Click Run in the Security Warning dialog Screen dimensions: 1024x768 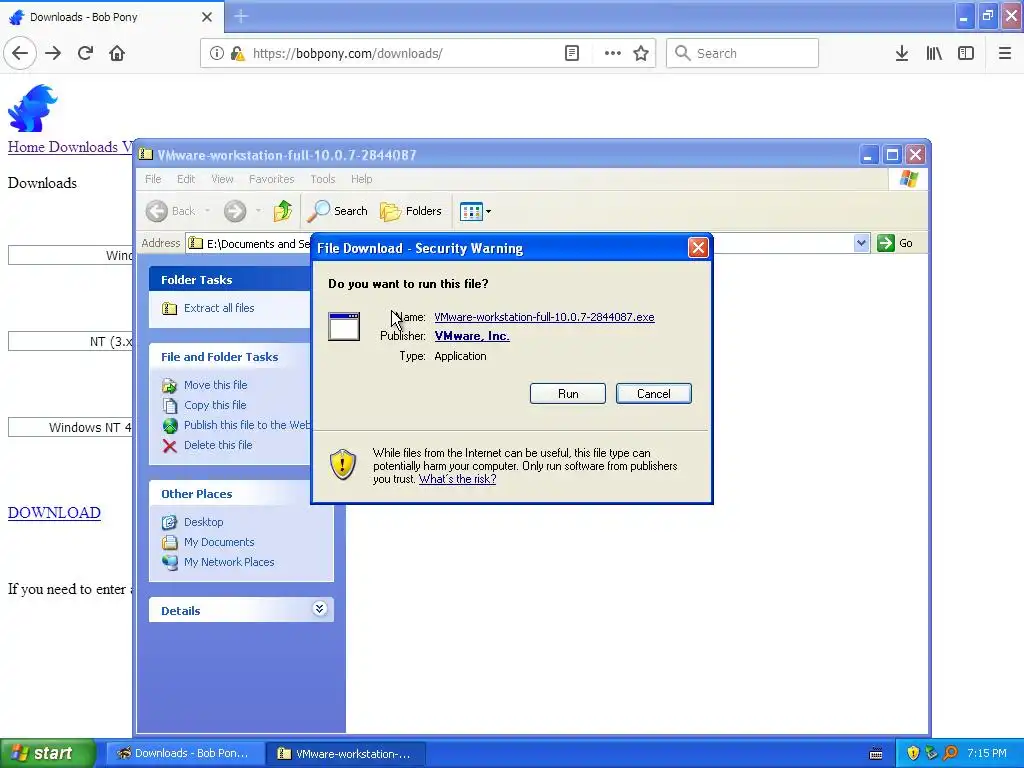(x=568, y=394)
